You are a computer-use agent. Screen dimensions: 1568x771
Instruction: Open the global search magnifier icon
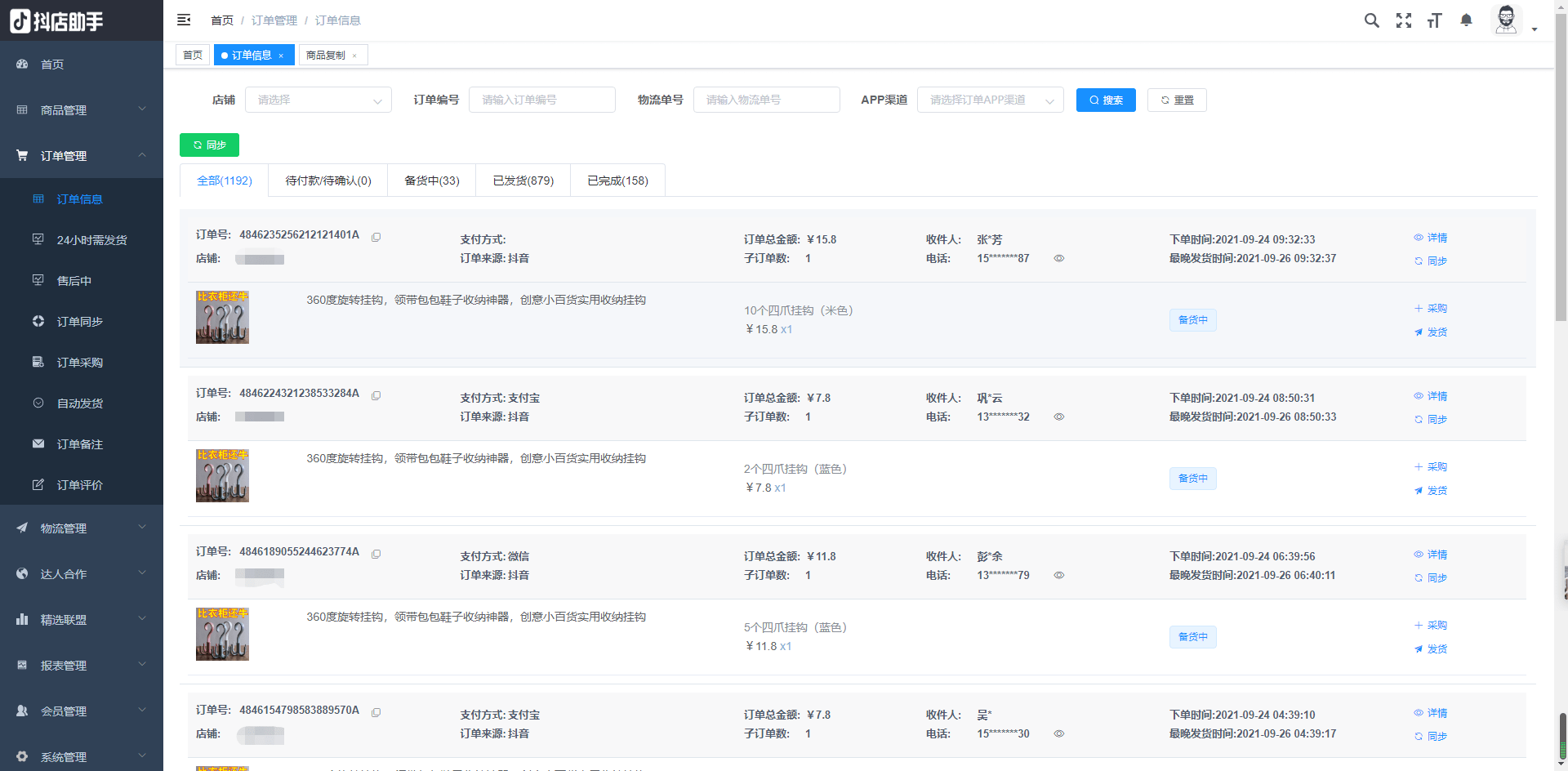[x=1372, y=20]
